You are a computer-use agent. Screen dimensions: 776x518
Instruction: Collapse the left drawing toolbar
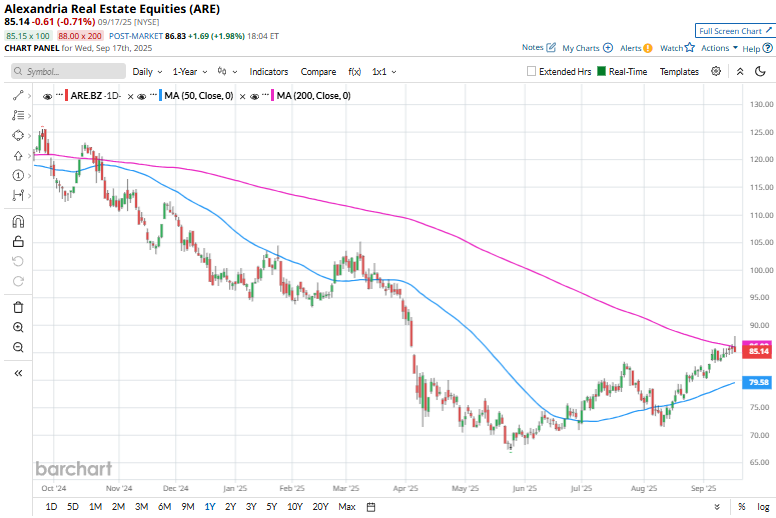coord(18,373)
